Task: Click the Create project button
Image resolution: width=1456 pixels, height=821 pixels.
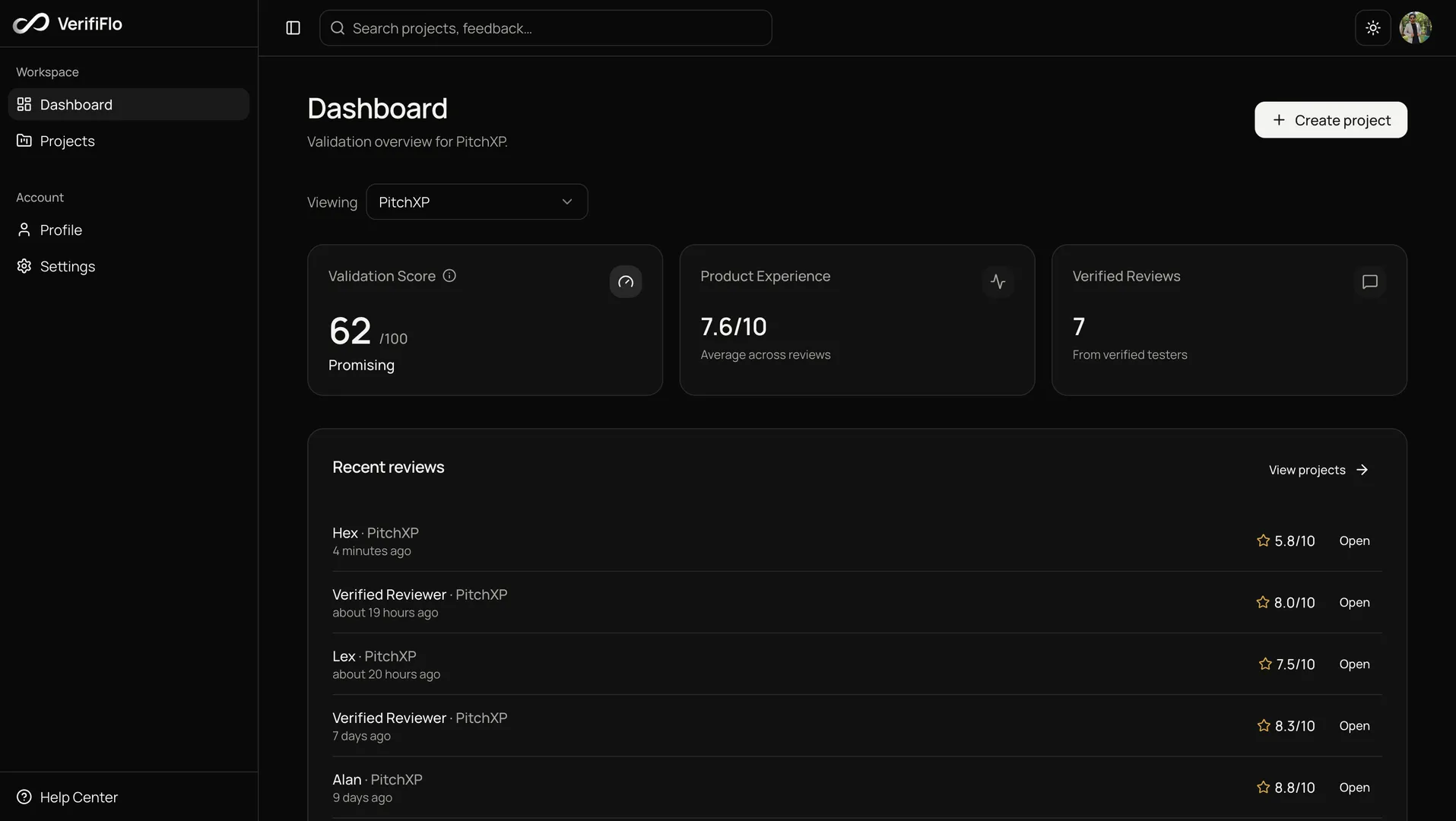Action: (1331, 120)
